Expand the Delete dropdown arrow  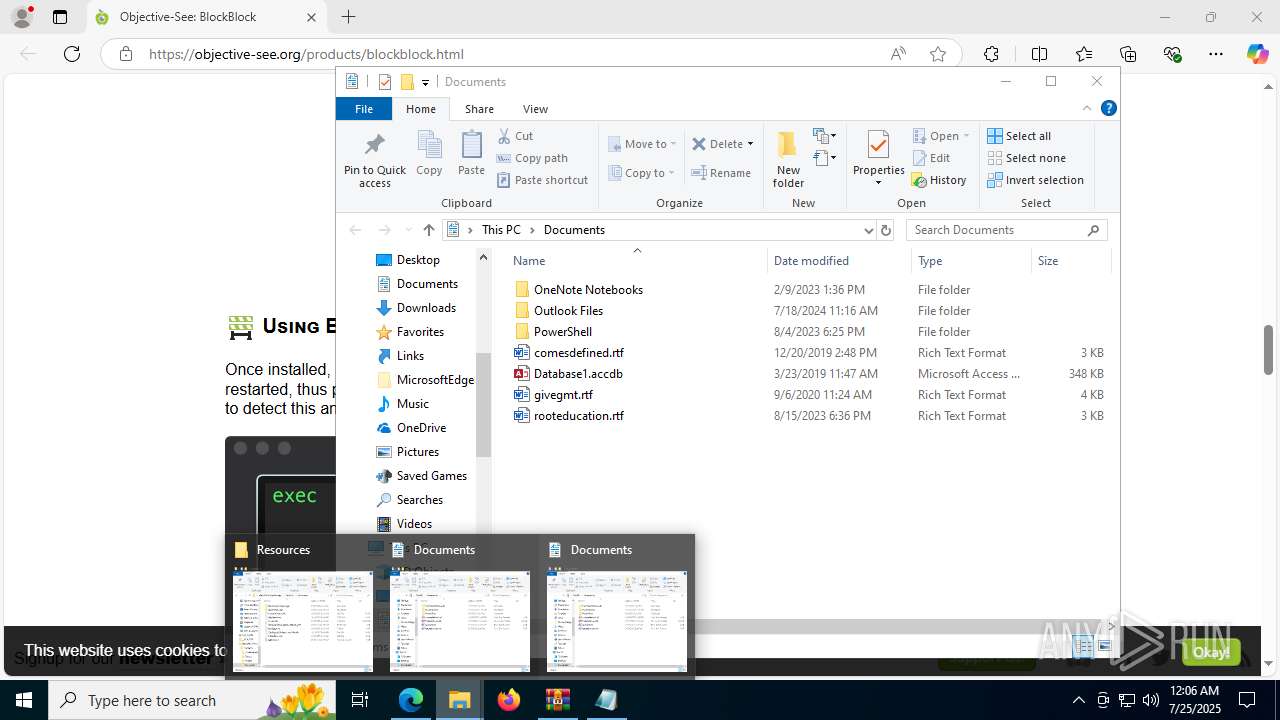point(750,144)
